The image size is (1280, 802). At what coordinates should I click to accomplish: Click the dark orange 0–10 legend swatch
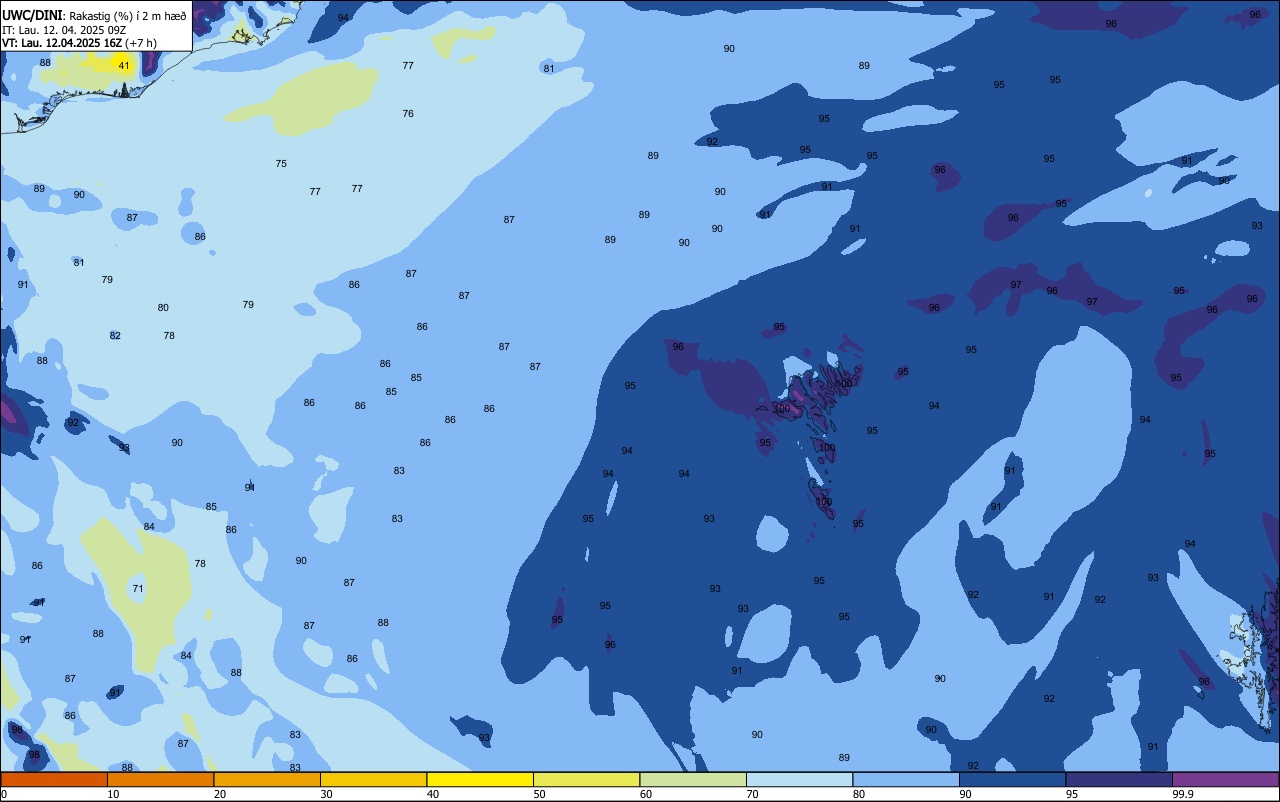pyautogui.click(x=54, y=779)
